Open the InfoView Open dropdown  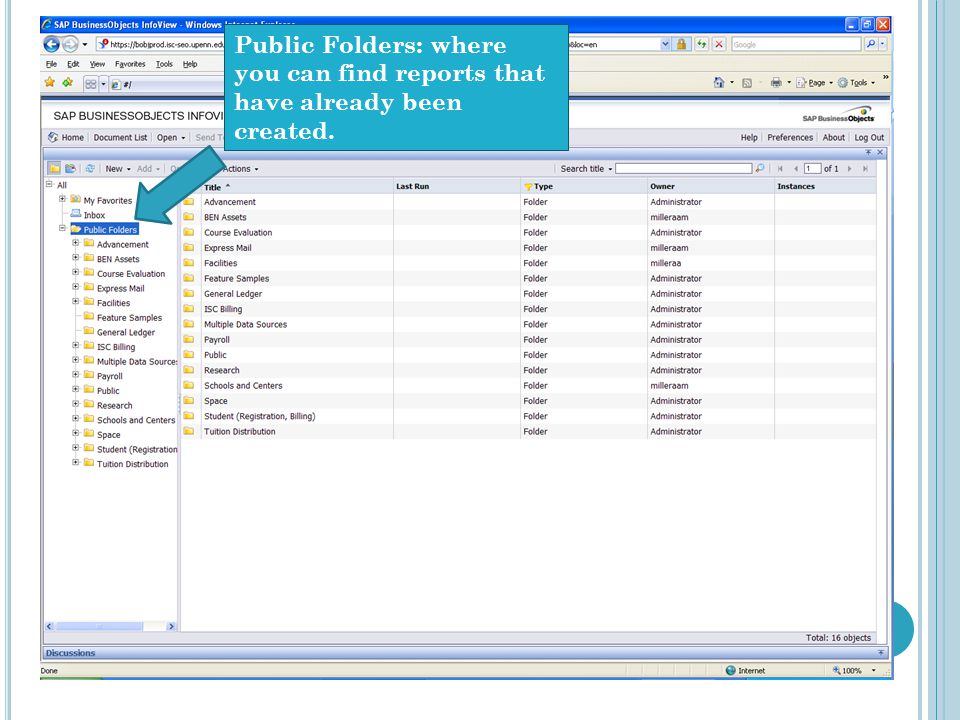(x=171, y=137)
